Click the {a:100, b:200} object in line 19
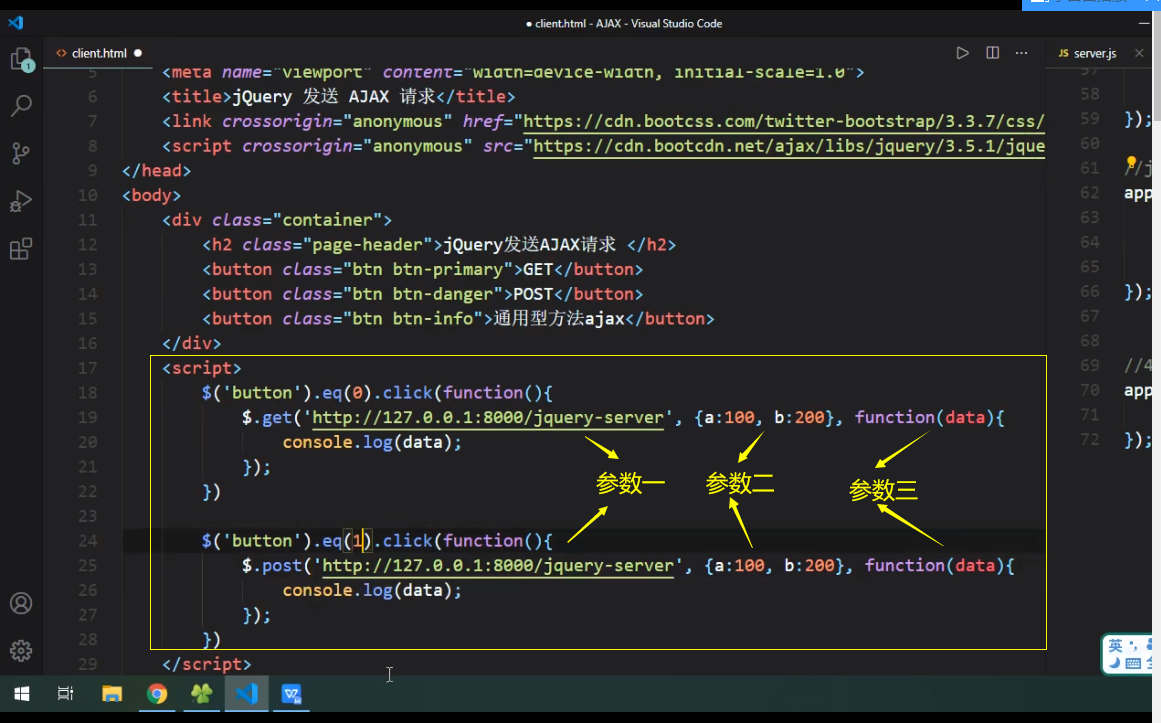This screenshot has width=1161, height=723. point(769,418)
